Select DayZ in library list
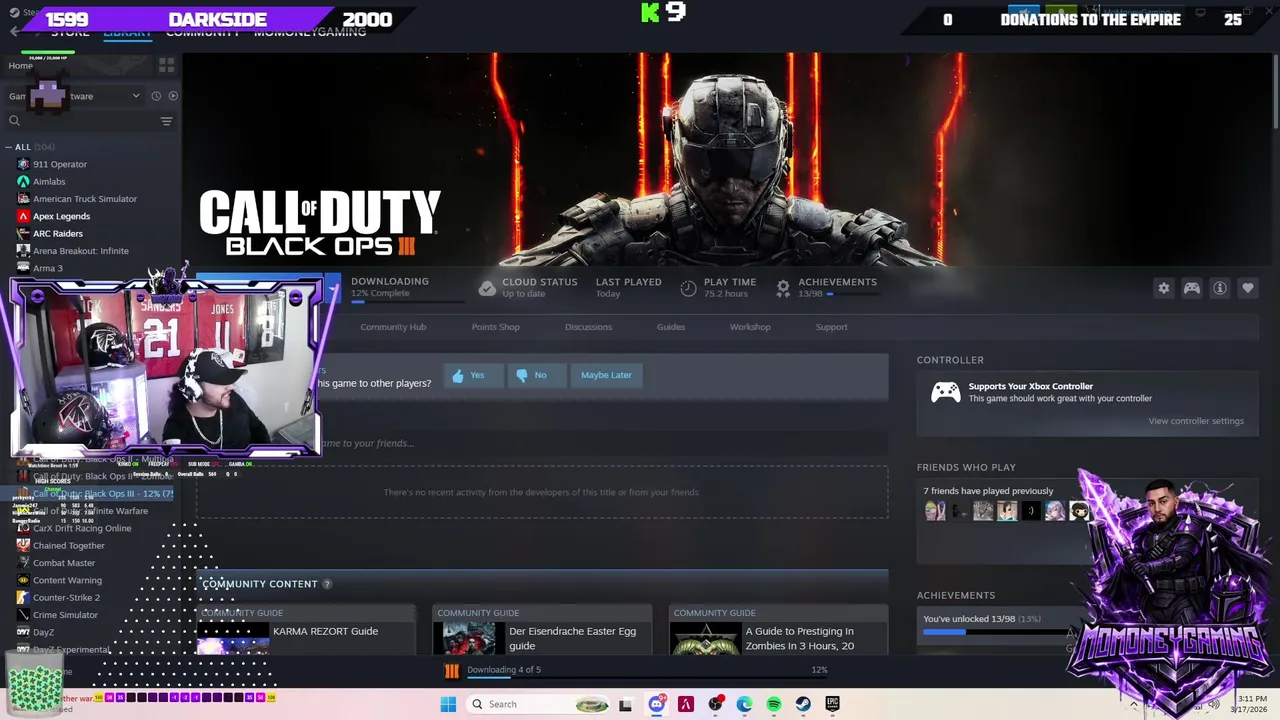 pos(44,632)
